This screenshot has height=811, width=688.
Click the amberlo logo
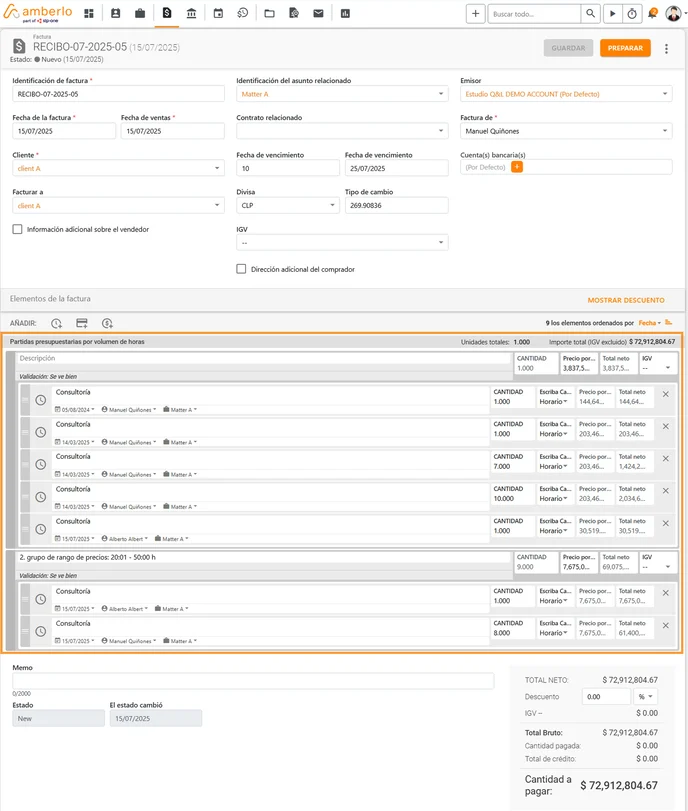[38, 13]
